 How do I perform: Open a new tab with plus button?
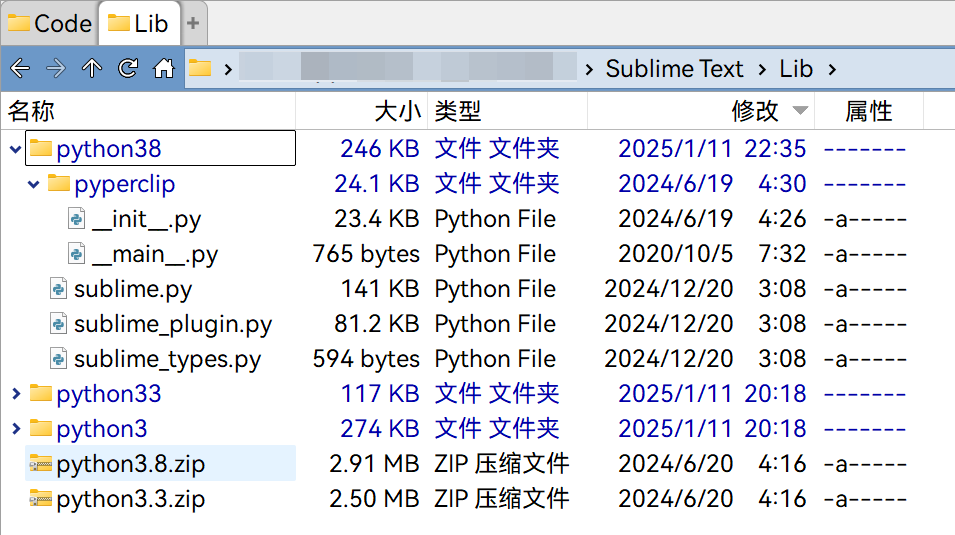tap(193, 24)
